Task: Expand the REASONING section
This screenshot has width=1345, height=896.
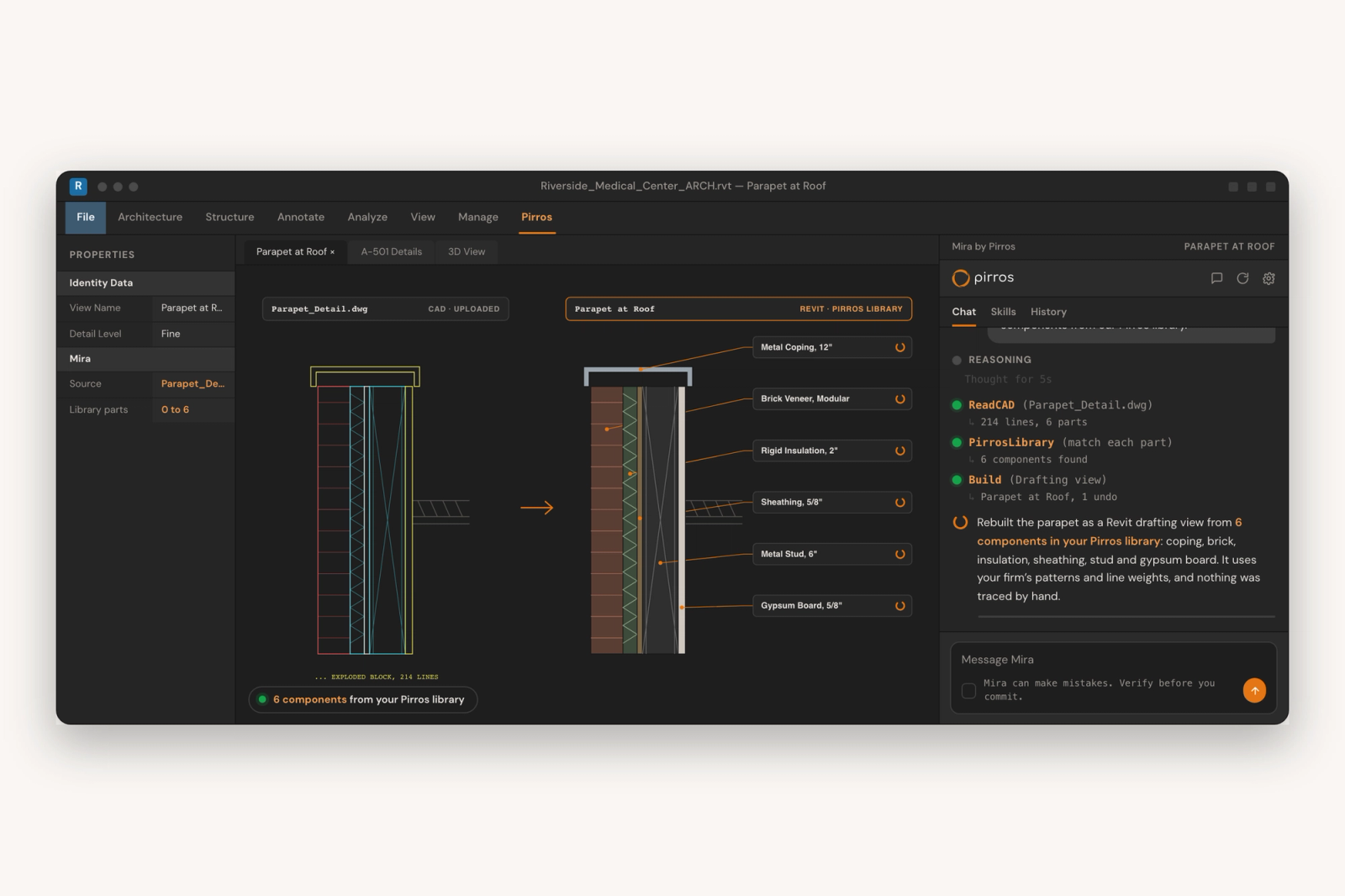Action: (991, 360)
